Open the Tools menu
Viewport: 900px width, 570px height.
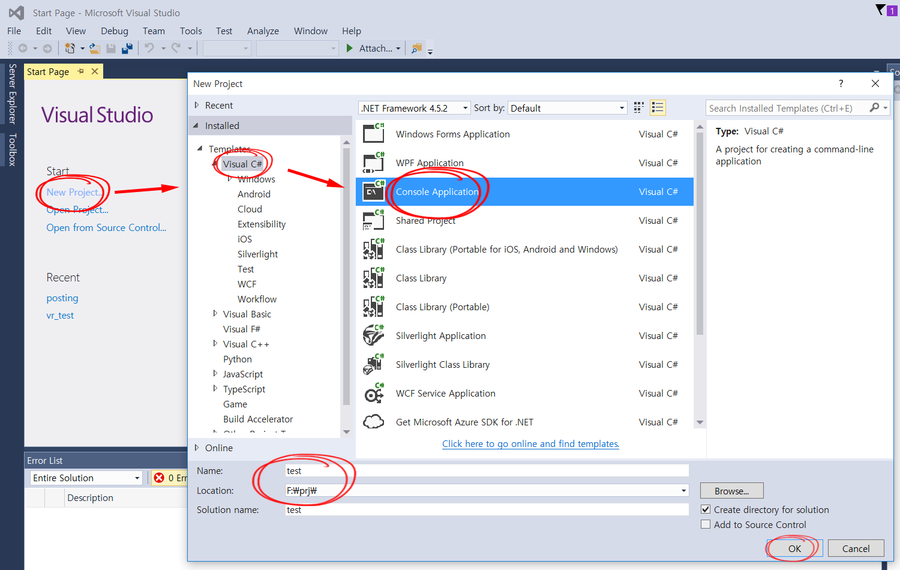coord(191,31)
